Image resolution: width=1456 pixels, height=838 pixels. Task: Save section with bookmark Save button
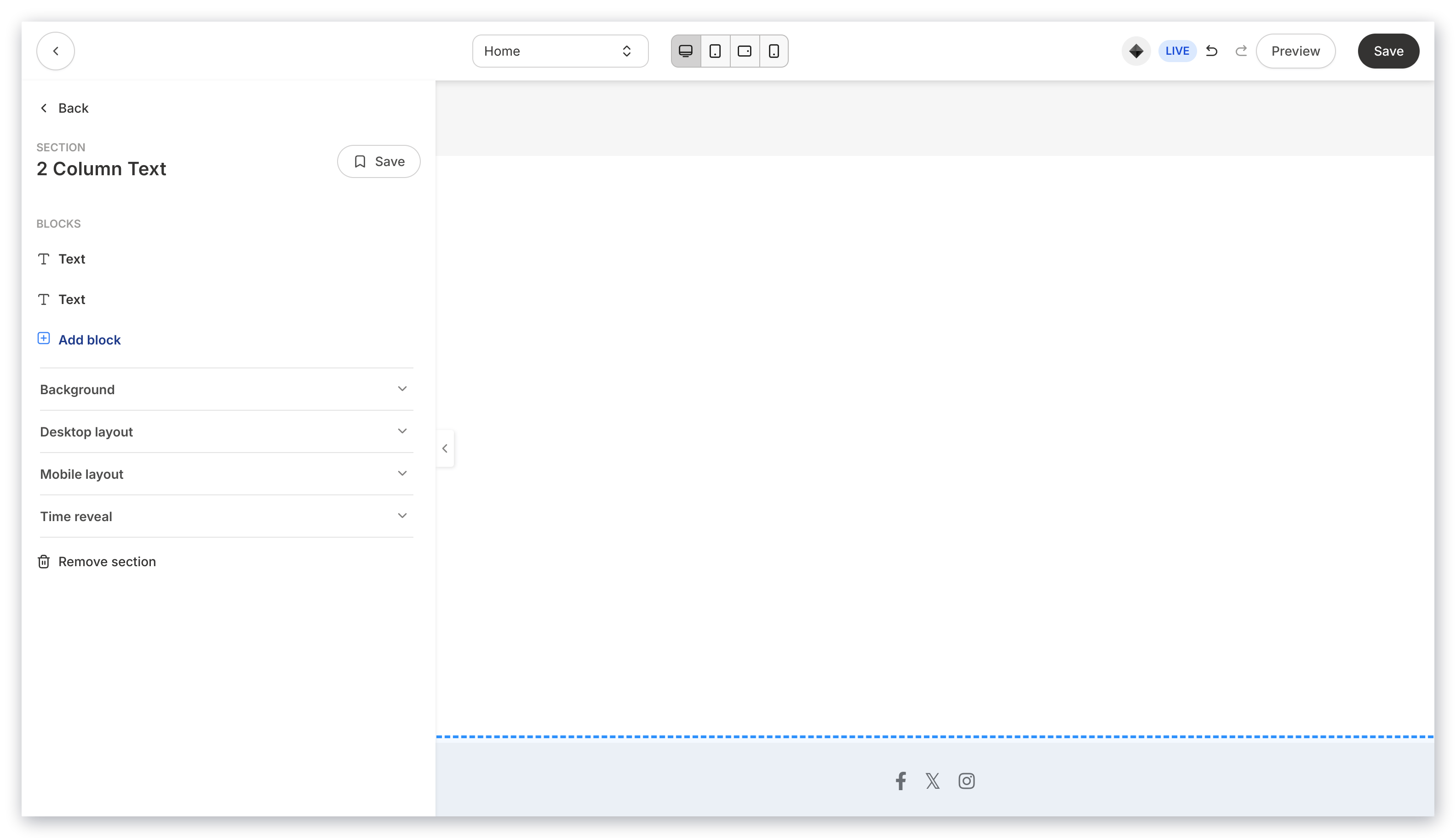[x=378, y=162]
